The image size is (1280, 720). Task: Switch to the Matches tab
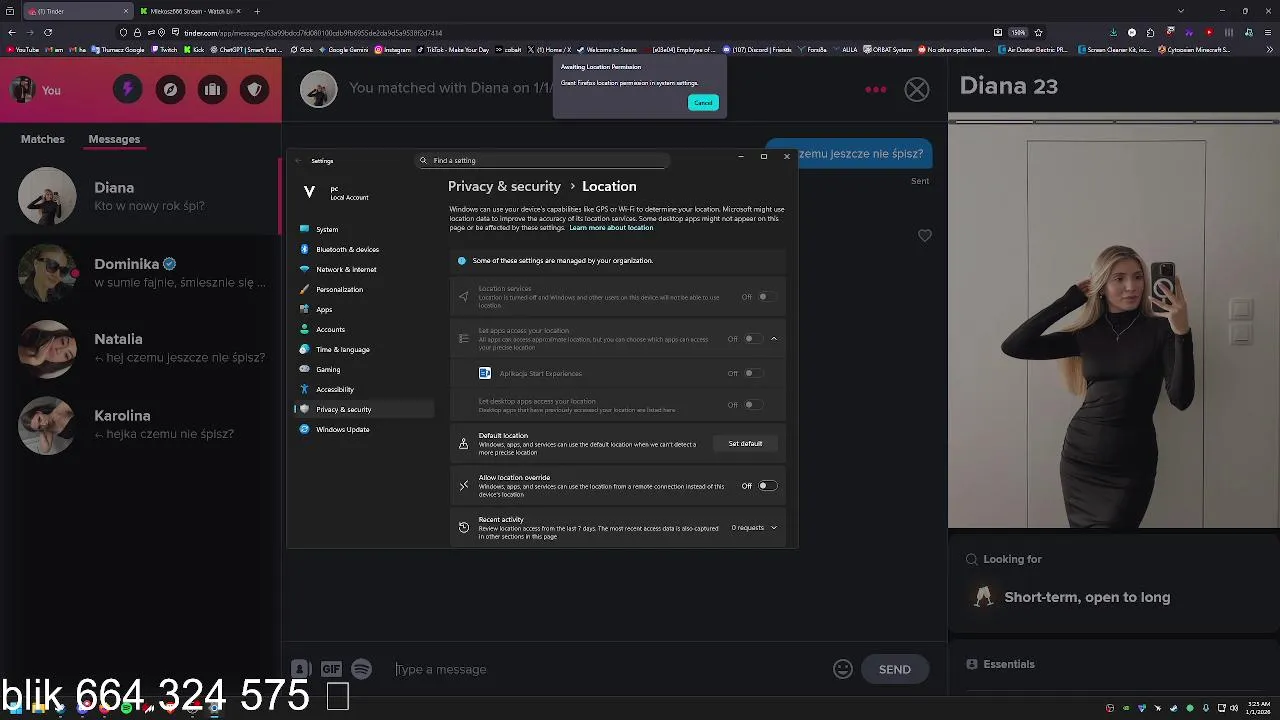(x=43, y=139)
